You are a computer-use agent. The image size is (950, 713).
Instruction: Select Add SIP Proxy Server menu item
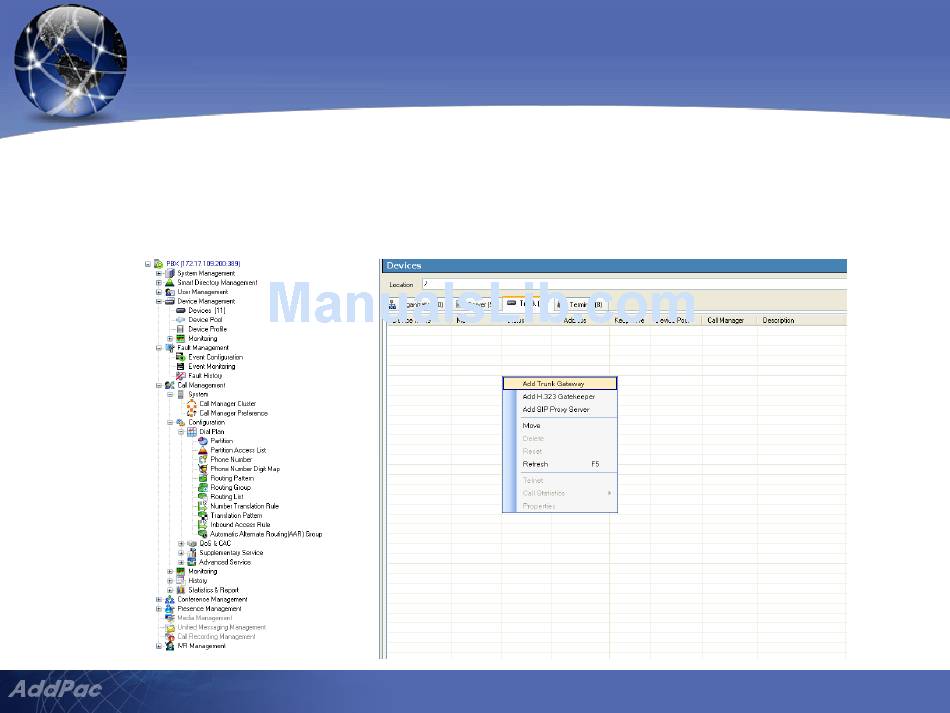coord(556,410)
